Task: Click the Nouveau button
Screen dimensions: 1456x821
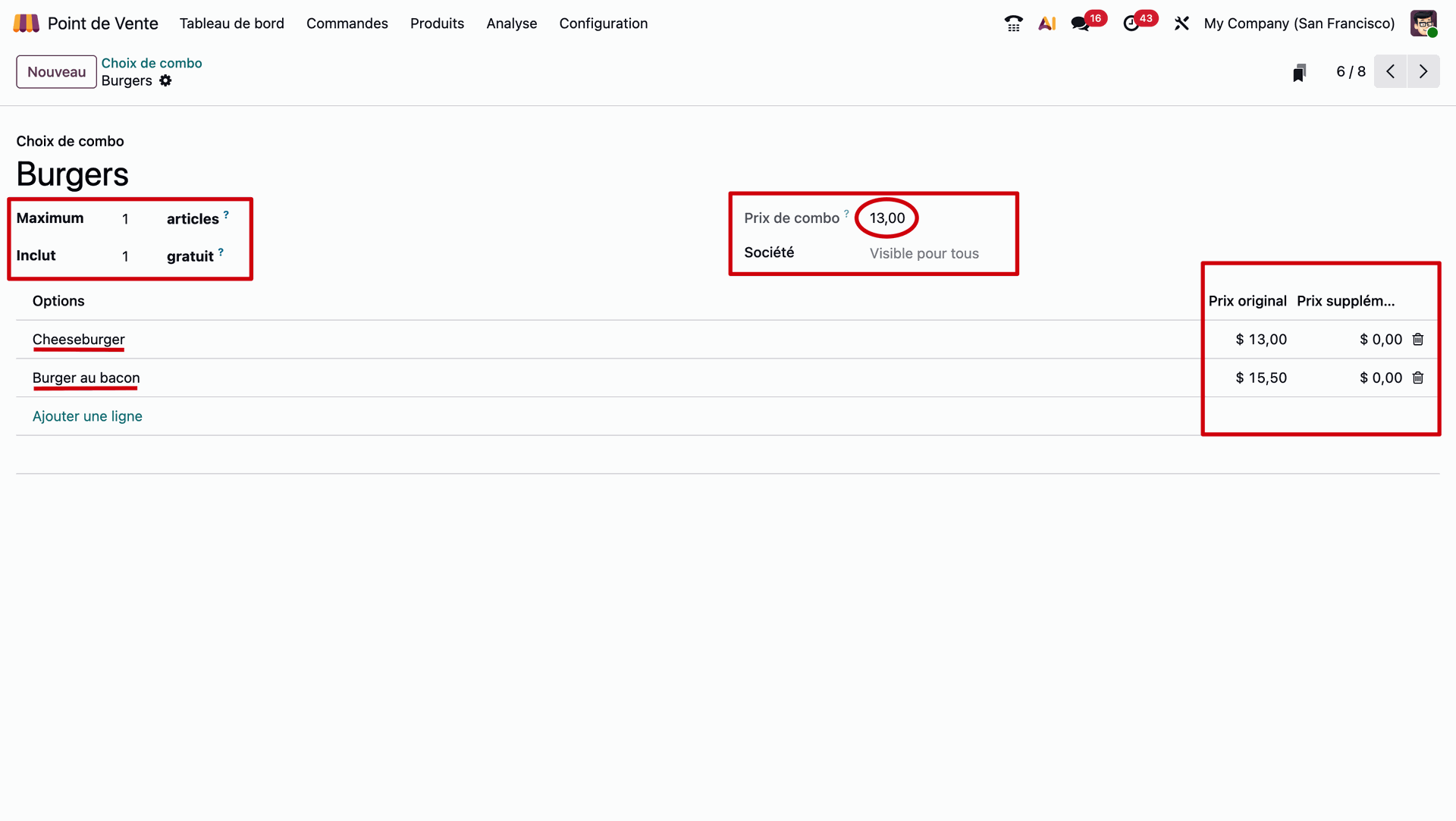Action: pos(56,72)
